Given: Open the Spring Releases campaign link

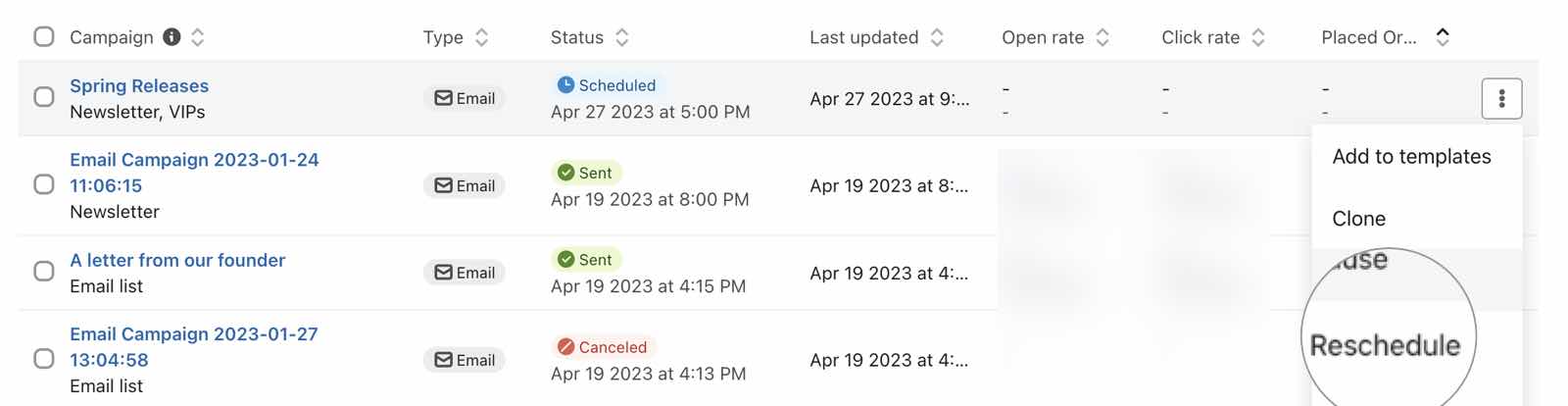Looking at the screenshot, I should tap(139, 86).
